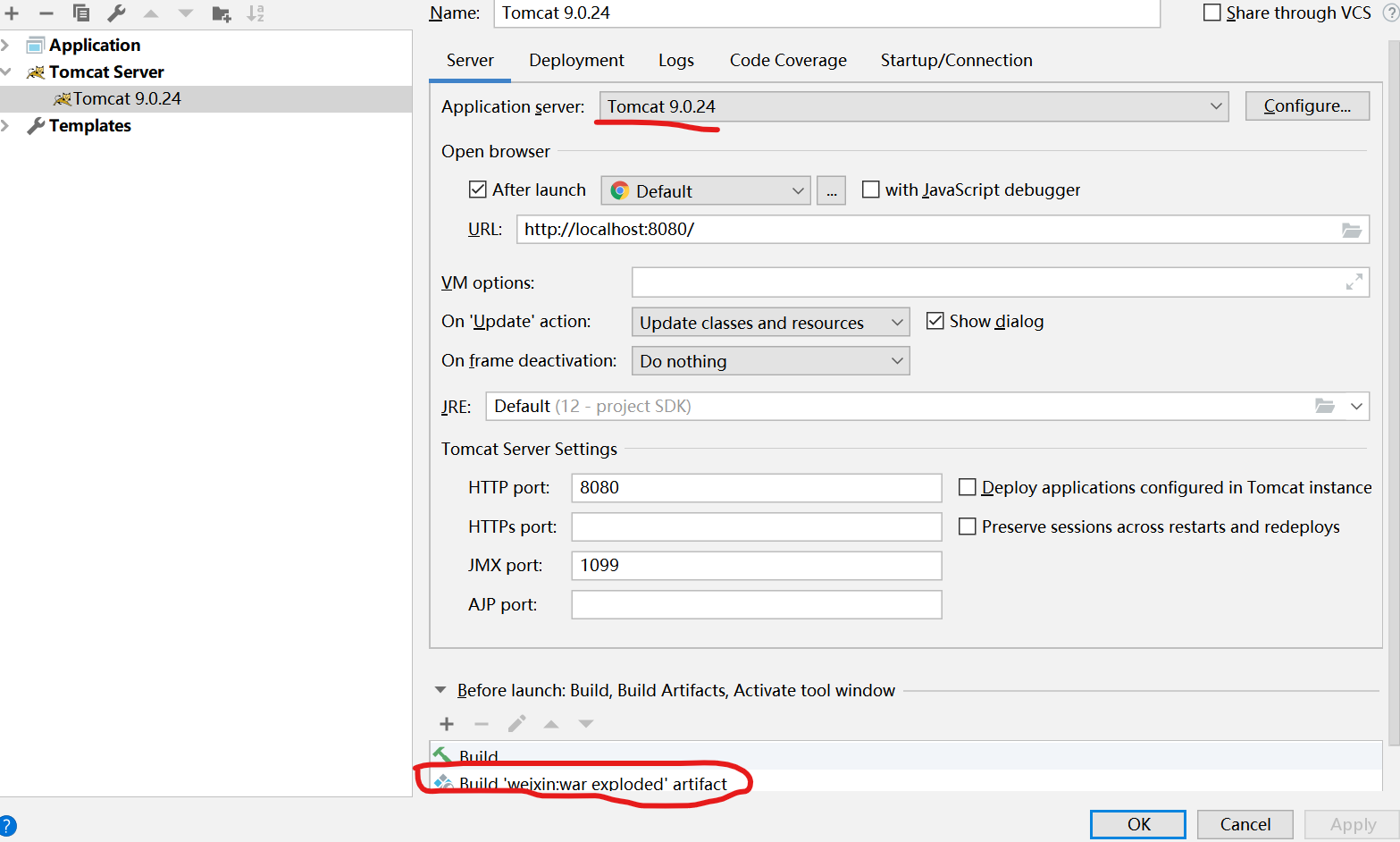Screen dimensions: 1400x842
Task: Click the URL input field
Action: tap(943, 230)
